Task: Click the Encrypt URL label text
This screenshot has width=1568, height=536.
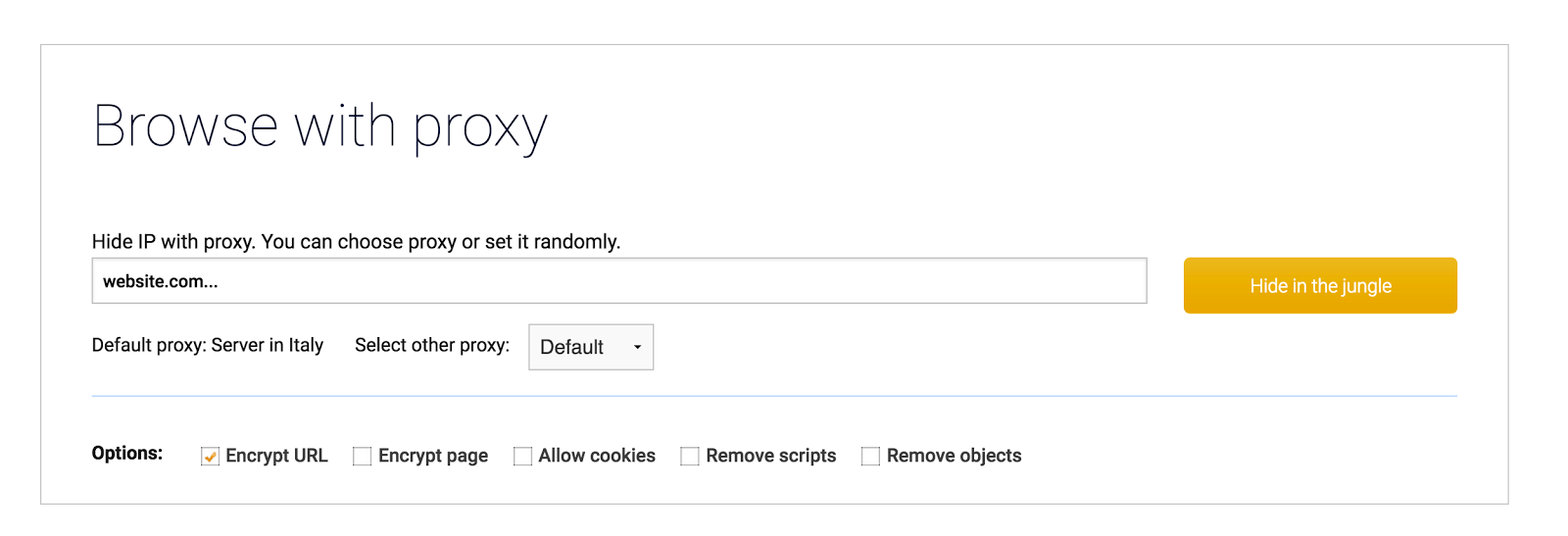Action: 276,456
